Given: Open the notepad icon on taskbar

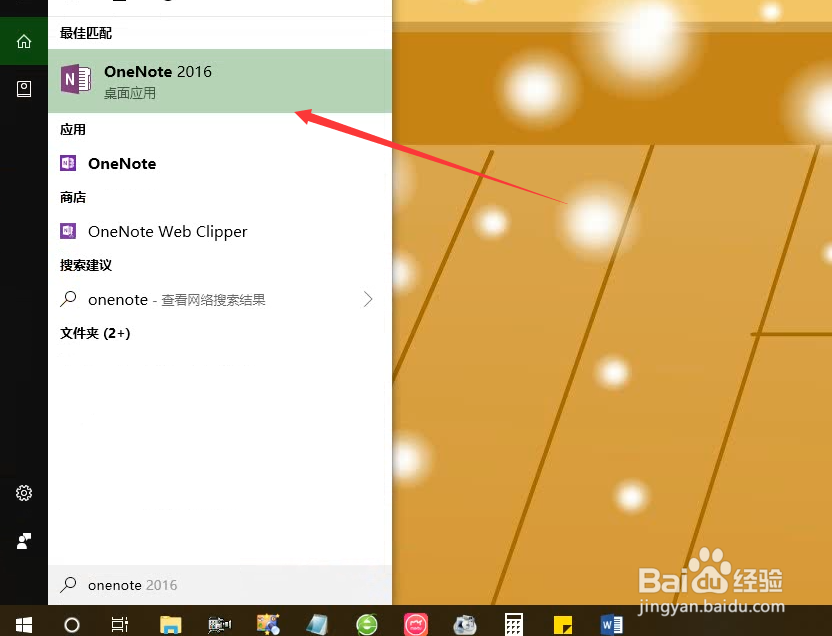Looking at the screenshot, I should click(x=317, y=625).
